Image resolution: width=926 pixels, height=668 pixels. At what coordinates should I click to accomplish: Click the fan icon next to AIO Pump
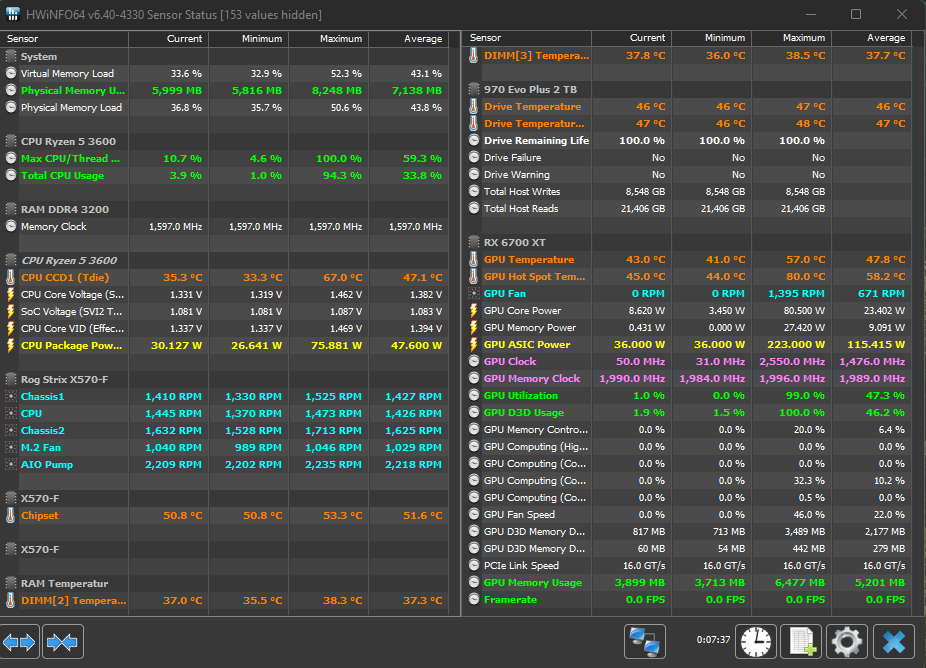[x=10, y=465]
